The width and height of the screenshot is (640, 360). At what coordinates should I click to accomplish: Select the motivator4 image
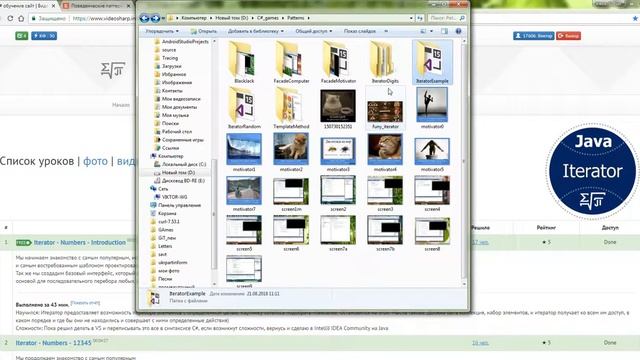coord(385,152)
